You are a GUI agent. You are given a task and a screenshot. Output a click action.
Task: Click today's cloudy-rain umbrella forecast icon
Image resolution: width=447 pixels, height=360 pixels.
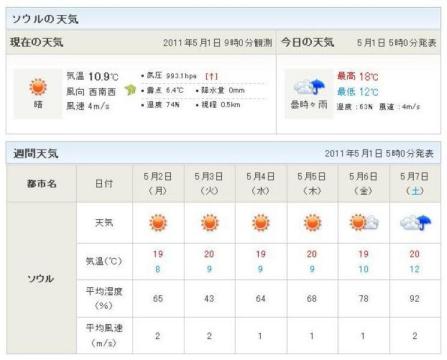tap(309, 87)
